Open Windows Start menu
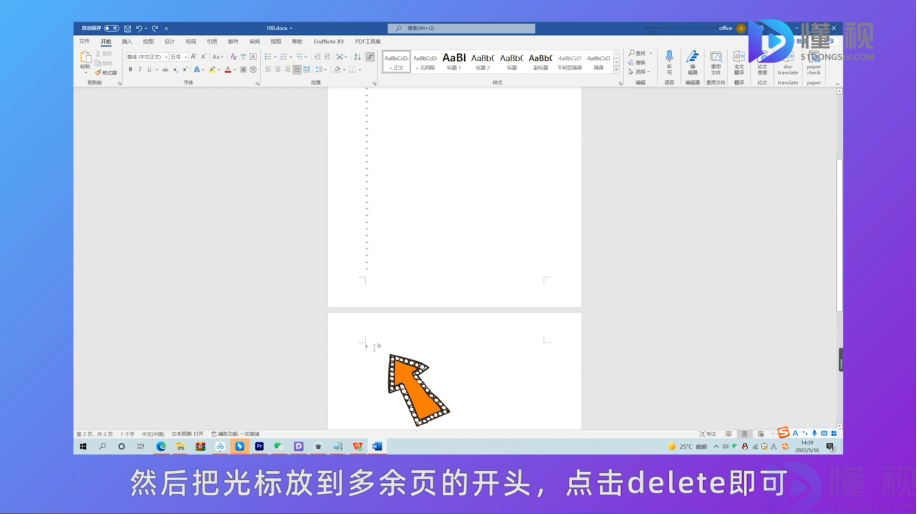The width and height of the screenshot is (917, 514). [x=83, y=447]
